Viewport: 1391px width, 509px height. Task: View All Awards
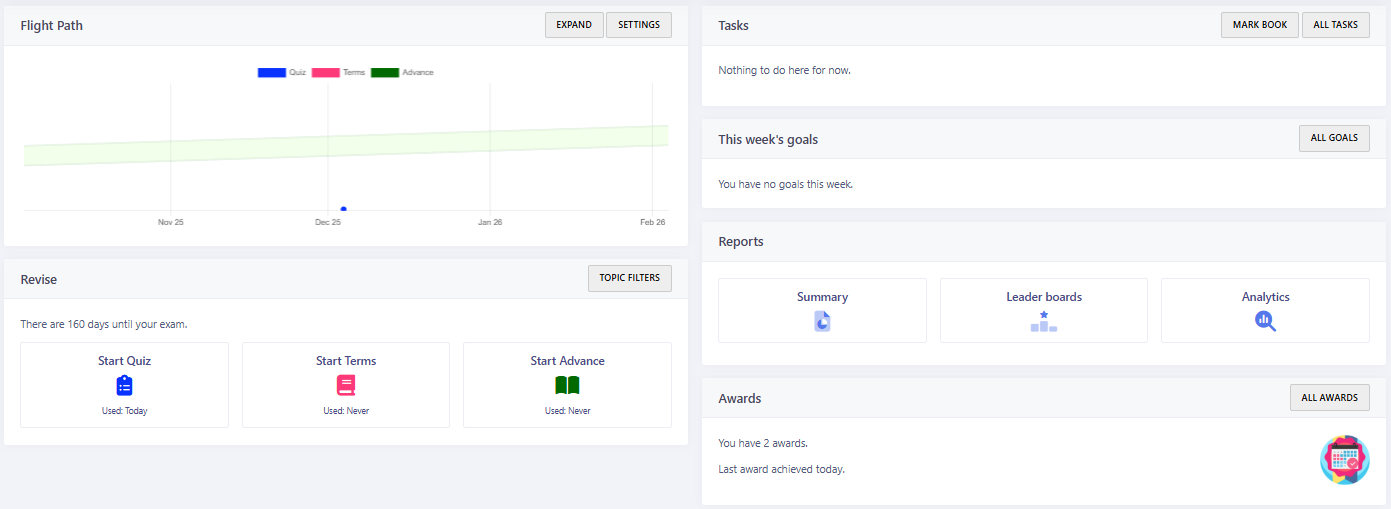pos(1330,398)
